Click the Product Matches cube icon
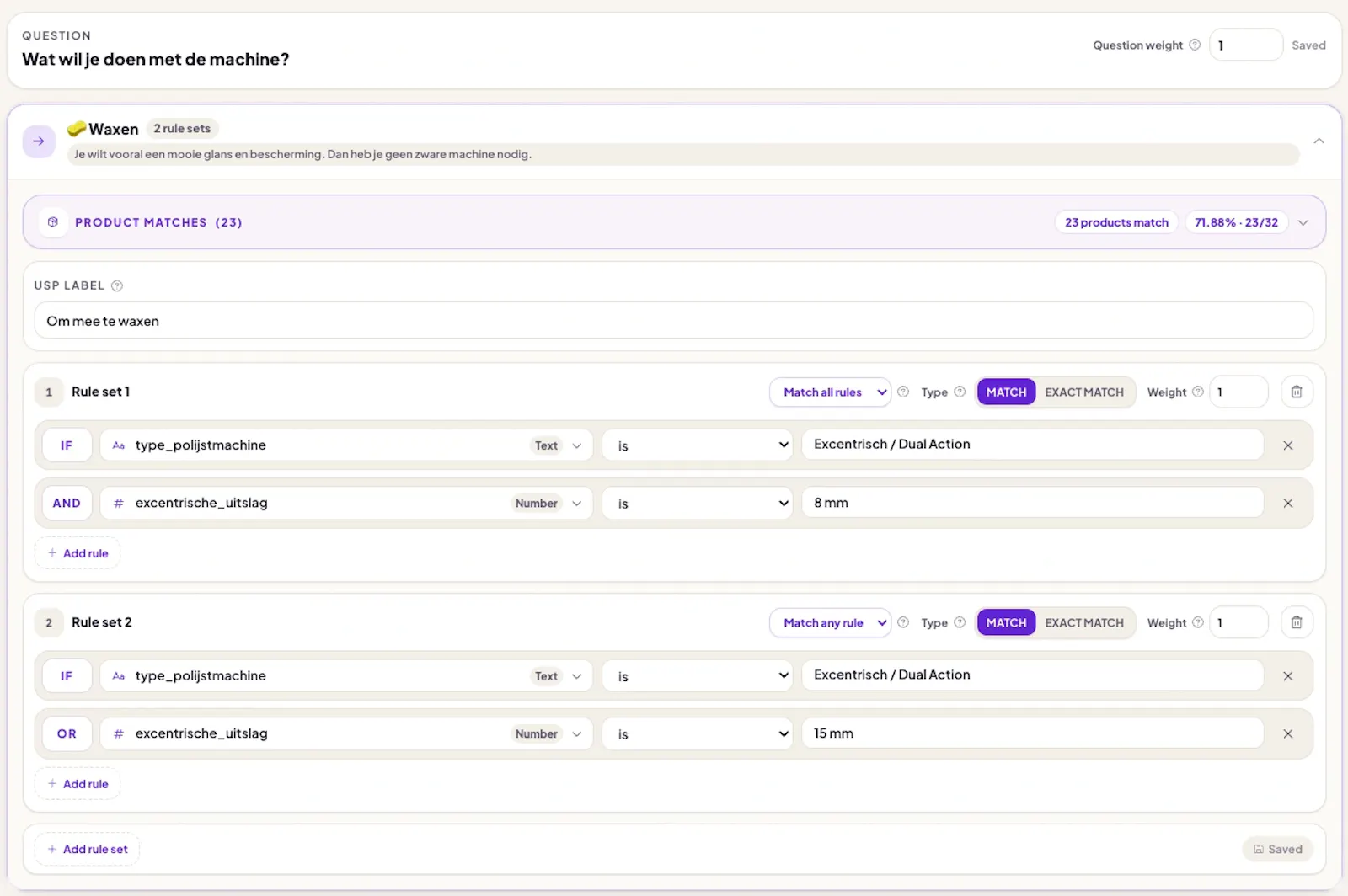 point(53,222)
